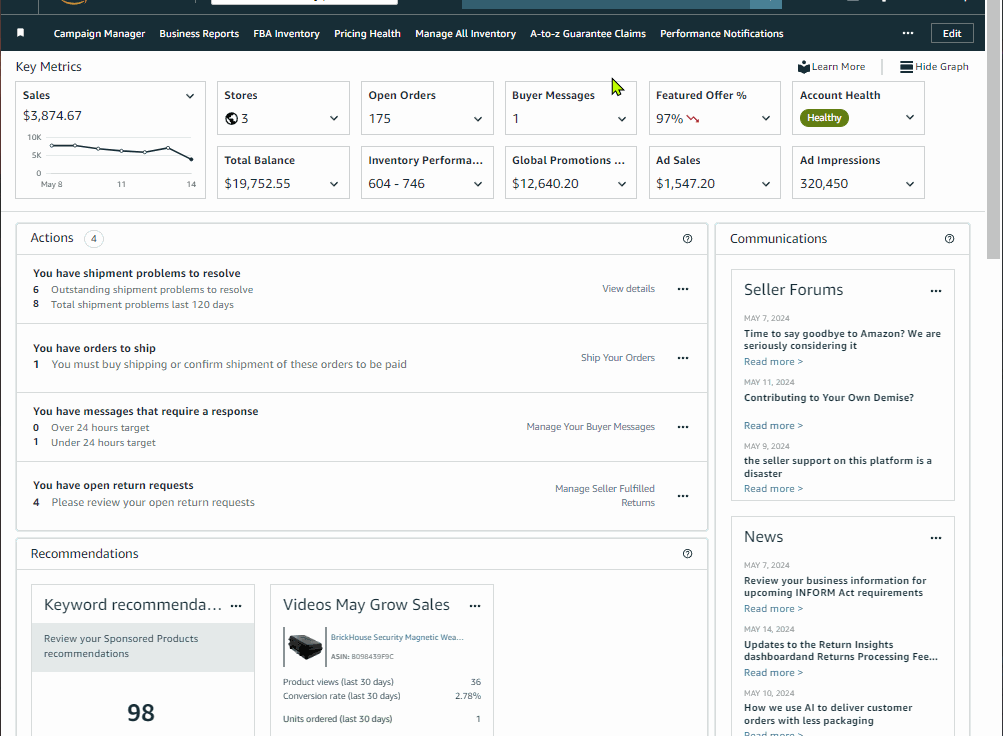Select Manage All Inventory
This screenshot has width=1003, height=736.
pos(465,33)
